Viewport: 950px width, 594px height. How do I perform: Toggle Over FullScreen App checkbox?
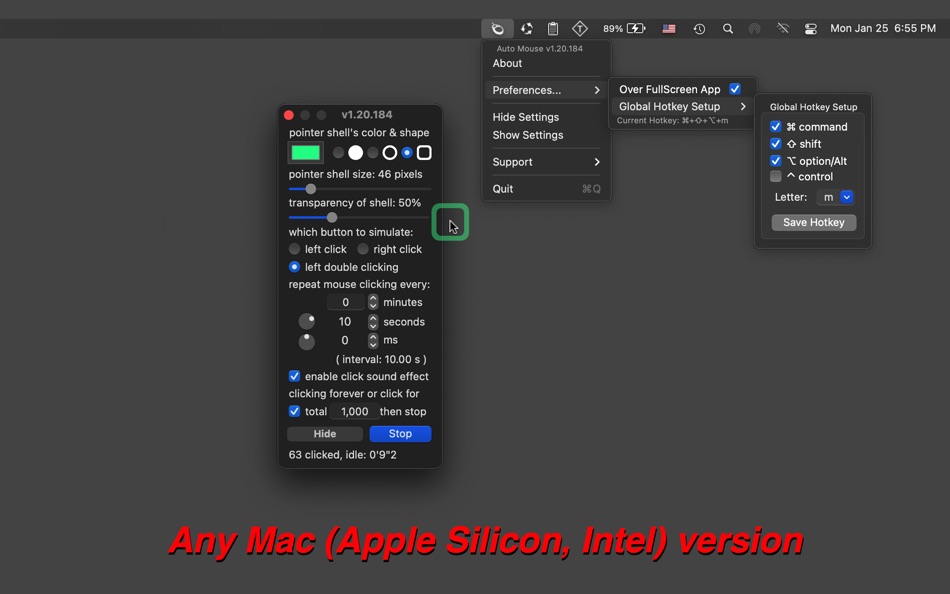pos(735,89)
